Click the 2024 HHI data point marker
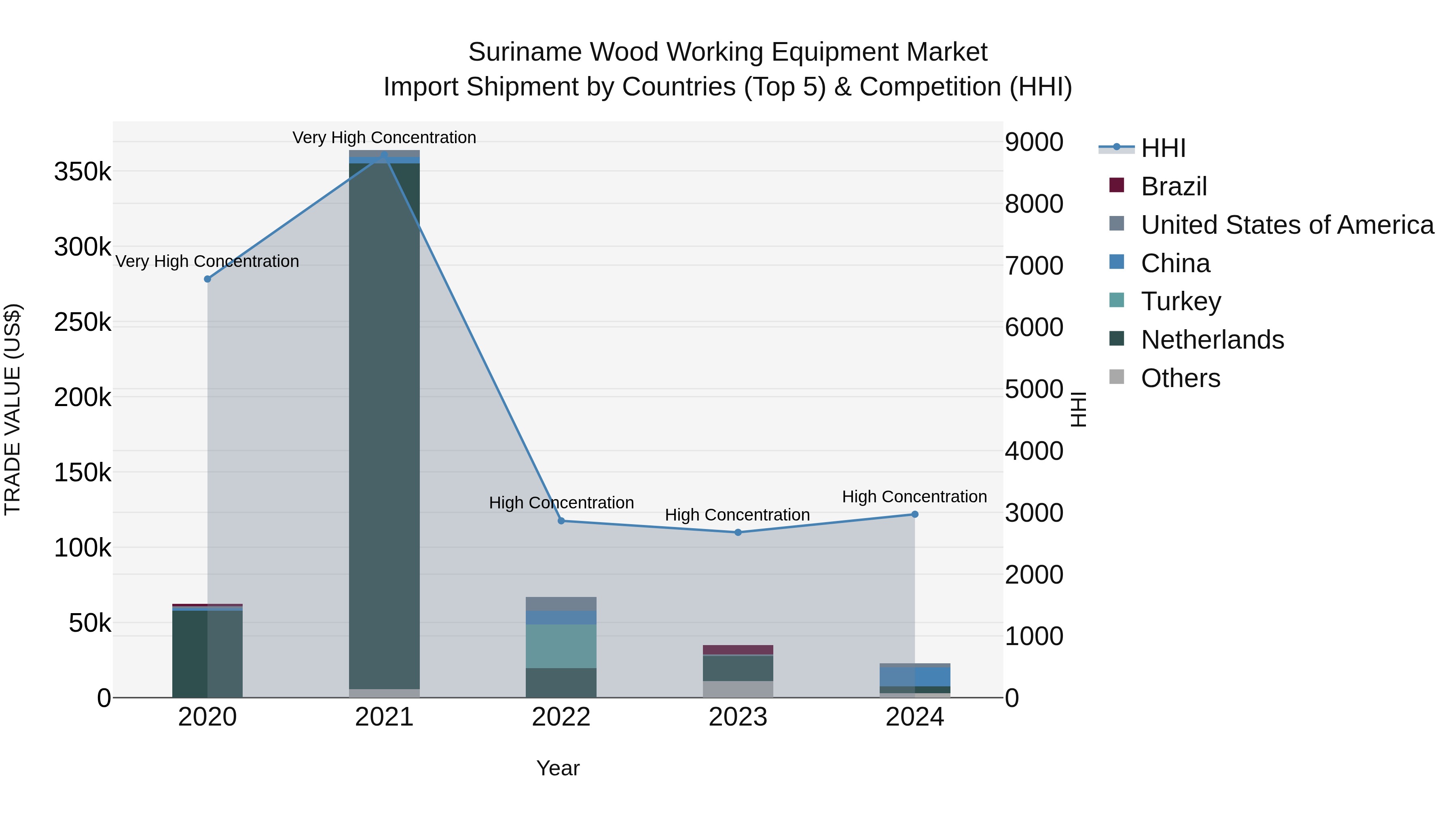The height and width of the screenshot is (819, 1456). click(915, 514)
